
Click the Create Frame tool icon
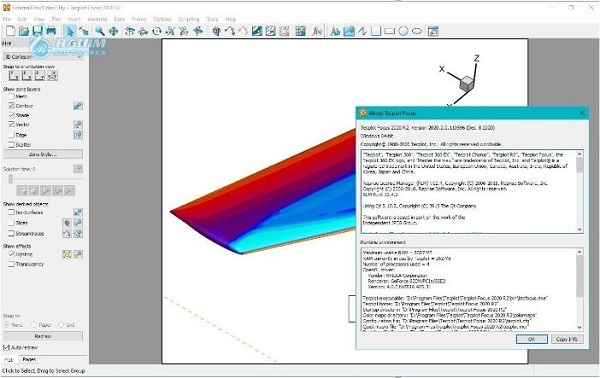(x=433, y=31)
